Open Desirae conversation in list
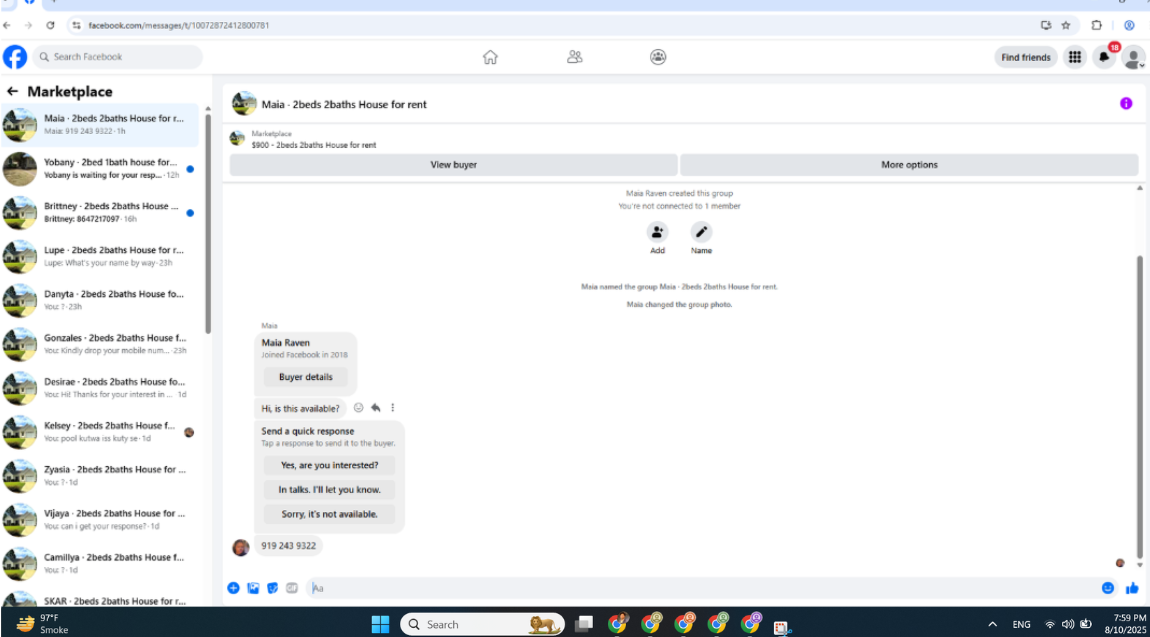Image resolution: width=1150 pixels, height=637 pixels. (x=100, y=389)
